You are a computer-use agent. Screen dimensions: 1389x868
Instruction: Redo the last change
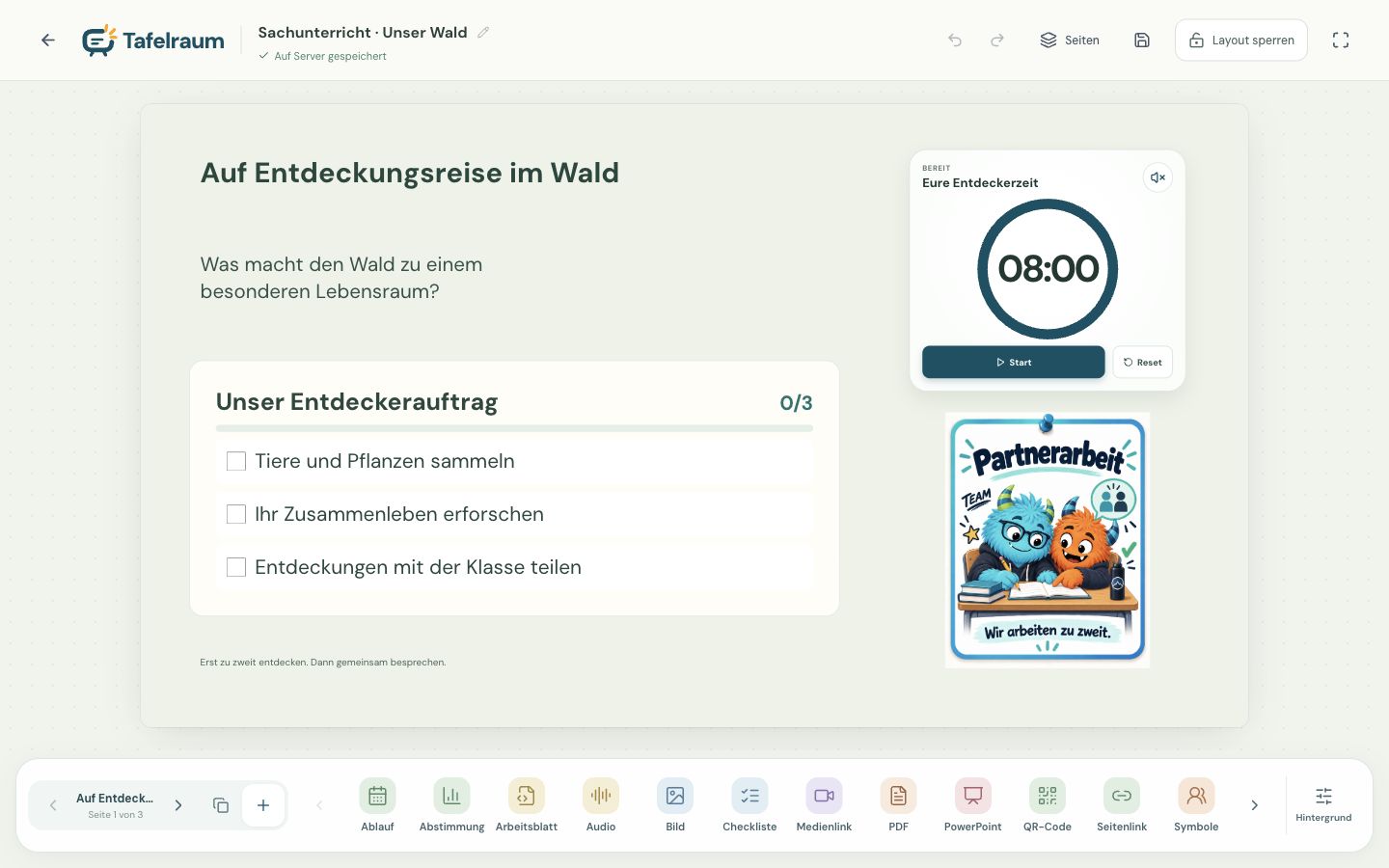click(997, 41)
